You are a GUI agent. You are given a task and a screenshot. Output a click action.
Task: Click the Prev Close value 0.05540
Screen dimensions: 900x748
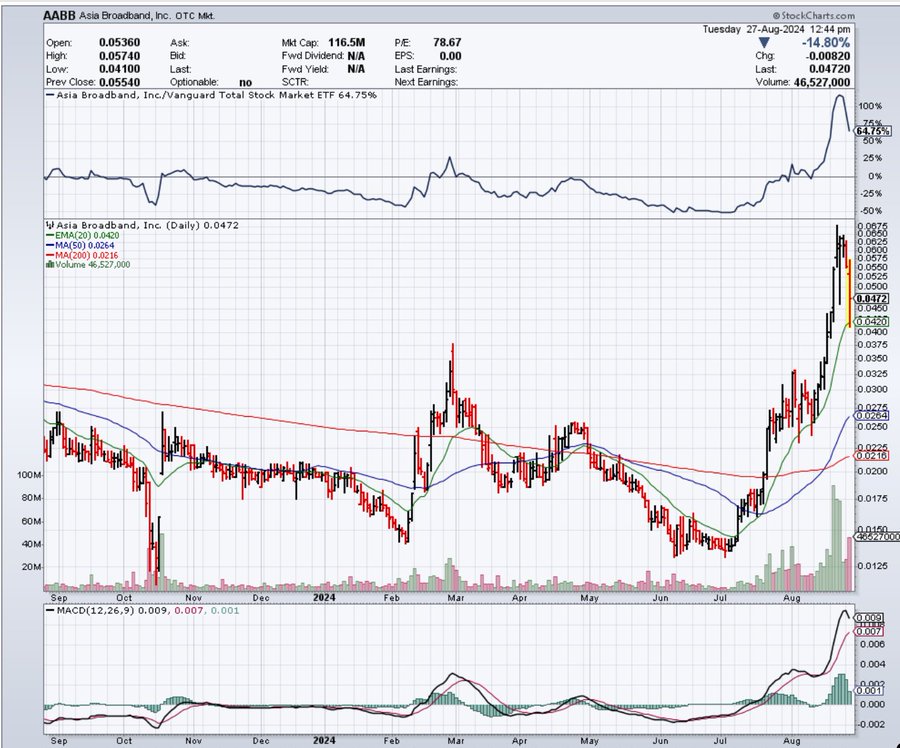[119, 82]
